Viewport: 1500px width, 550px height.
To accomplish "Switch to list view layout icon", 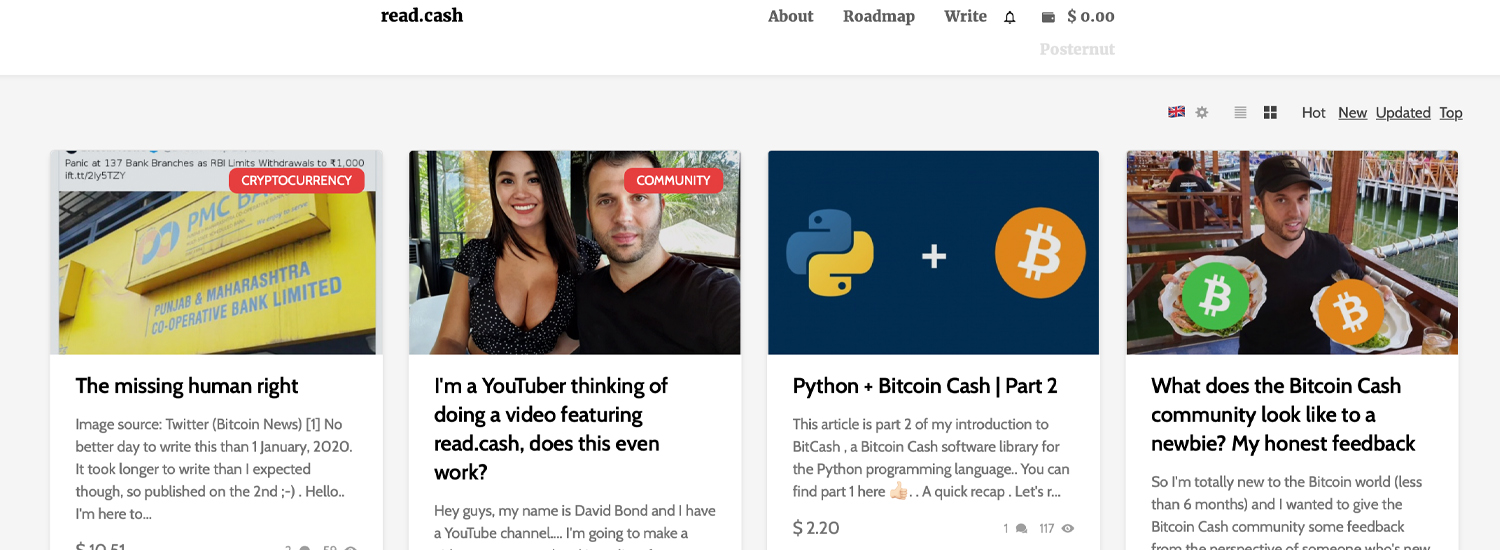I will 1240,112.
